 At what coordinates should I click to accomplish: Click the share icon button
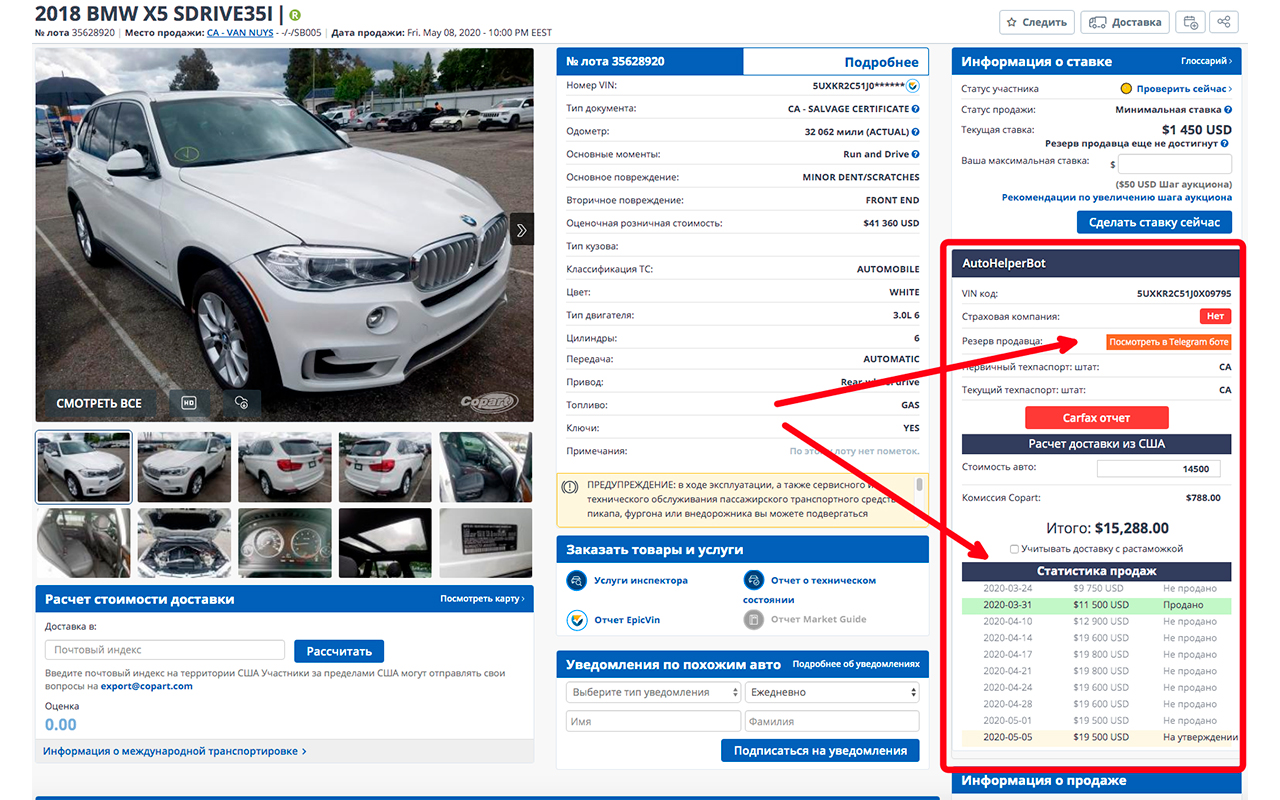point(1223,22)
